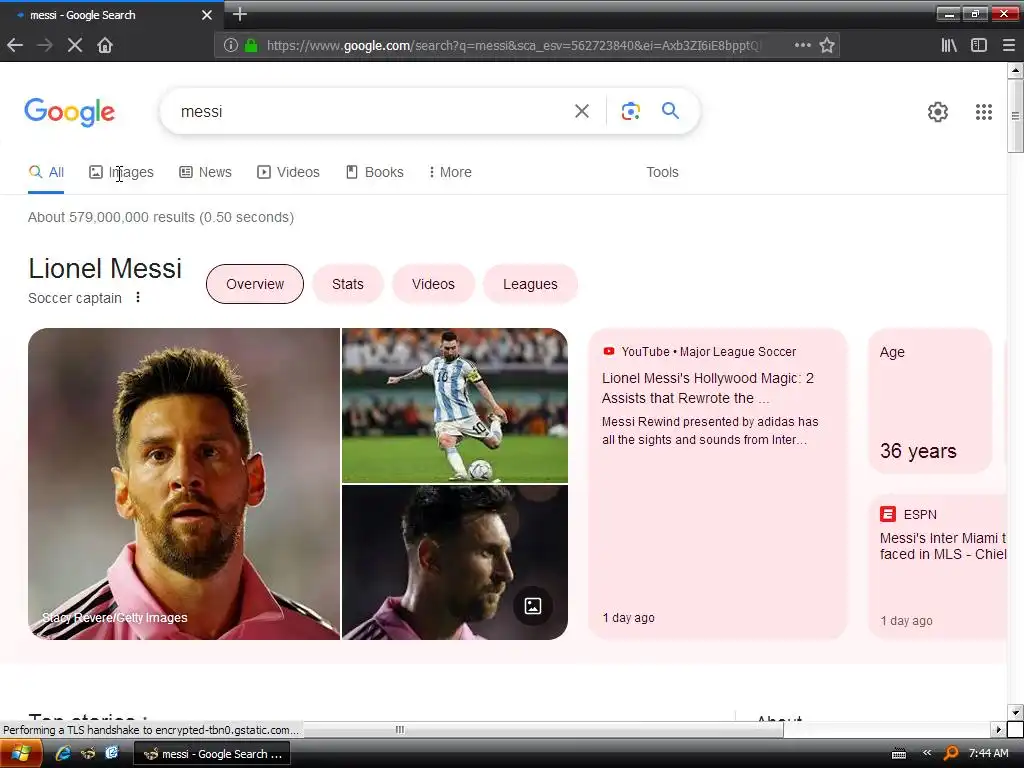Open the browser home page
This screenshot has width=1024, height=768.
(x=105, y=45)
